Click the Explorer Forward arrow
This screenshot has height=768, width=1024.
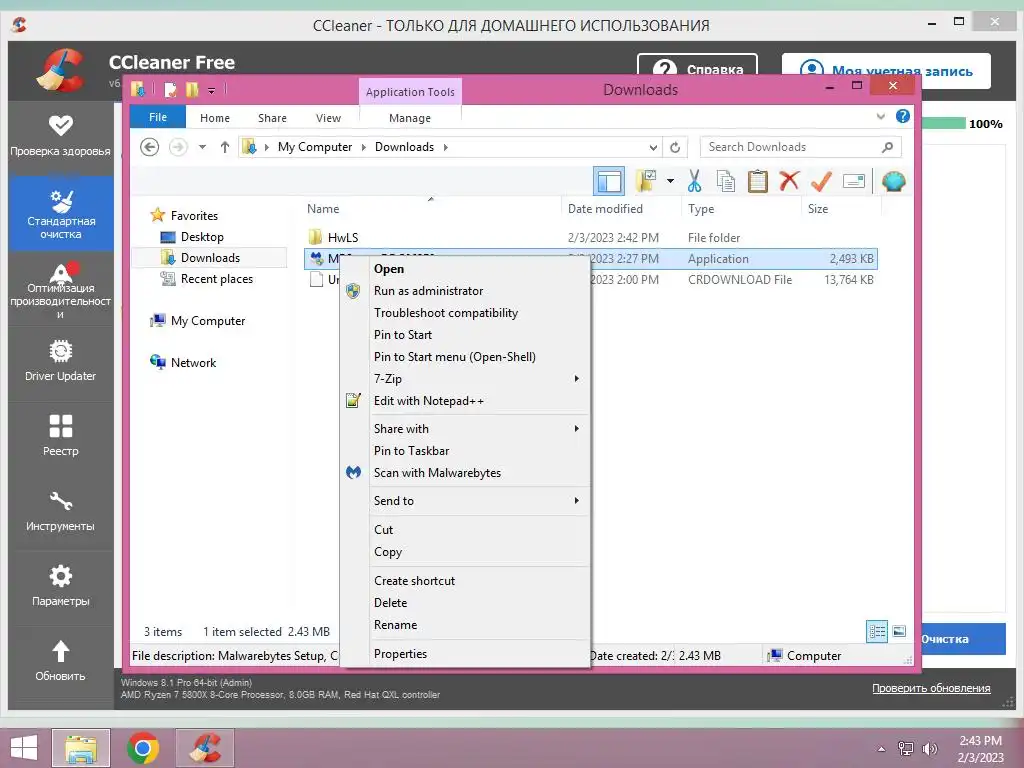[x=178, y=147]
